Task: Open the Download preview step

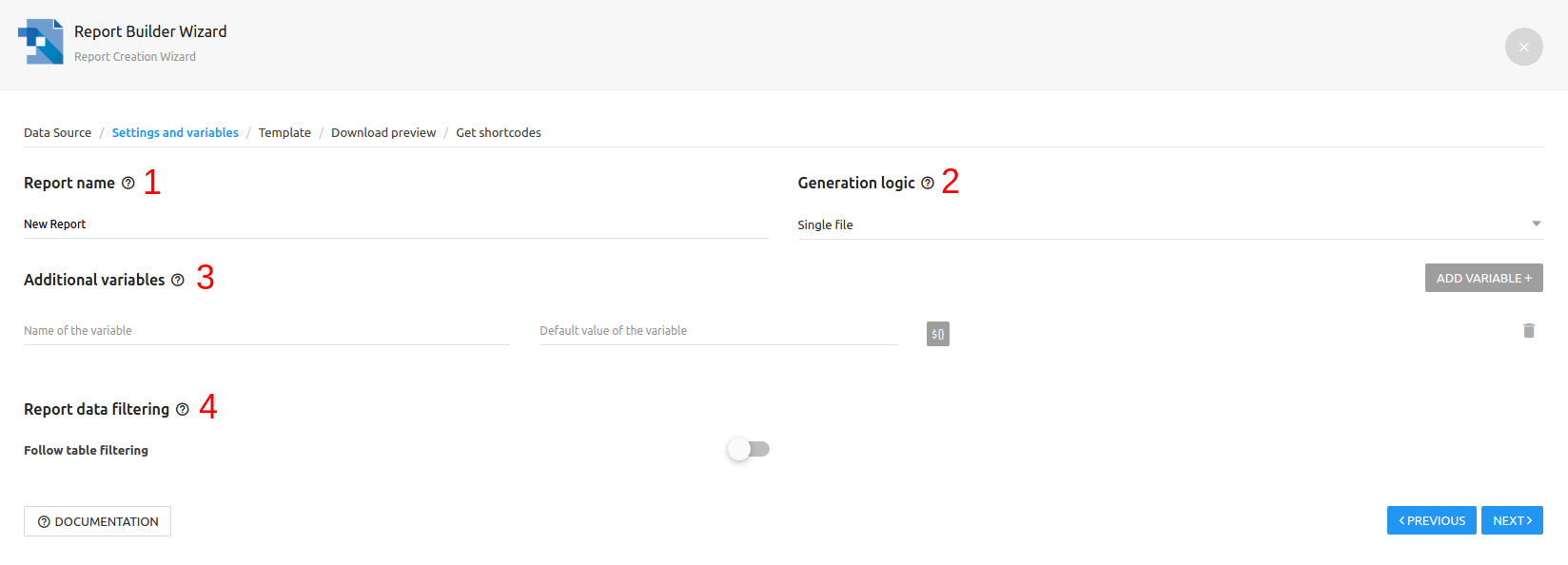Action: point(383,132)
